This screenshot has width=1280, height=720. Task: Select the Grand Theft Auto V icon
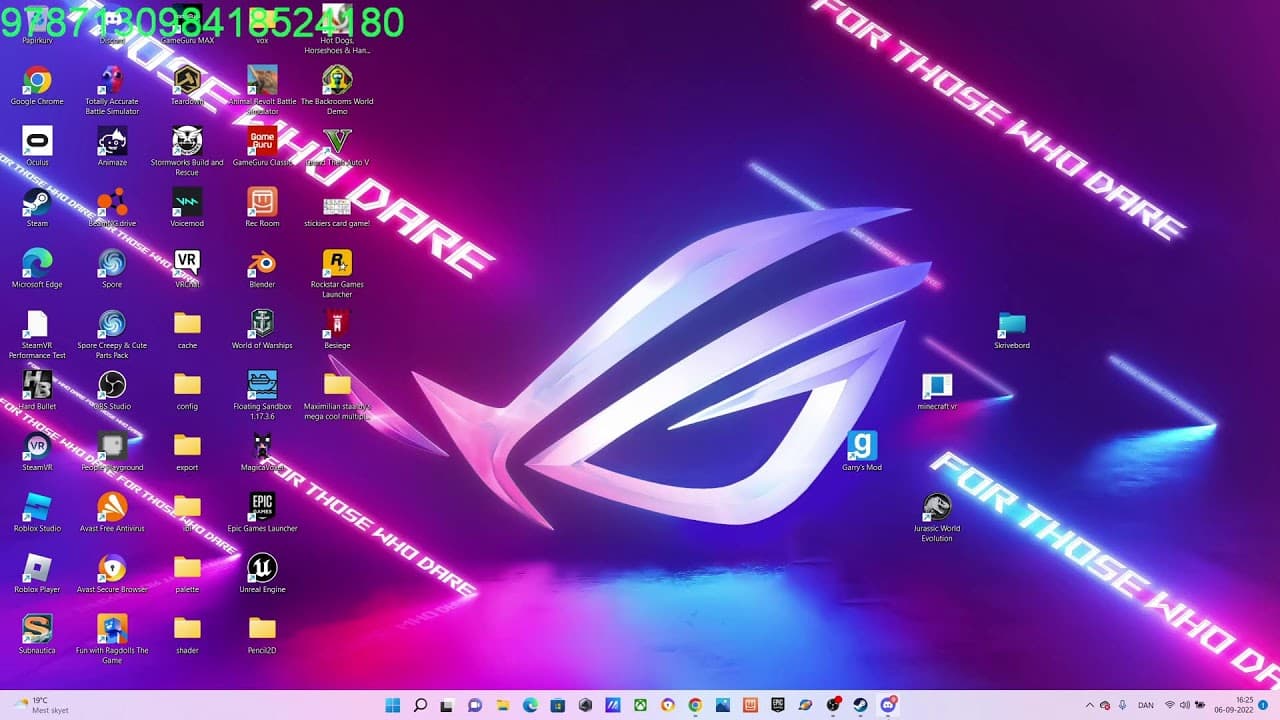pos(337,147)
